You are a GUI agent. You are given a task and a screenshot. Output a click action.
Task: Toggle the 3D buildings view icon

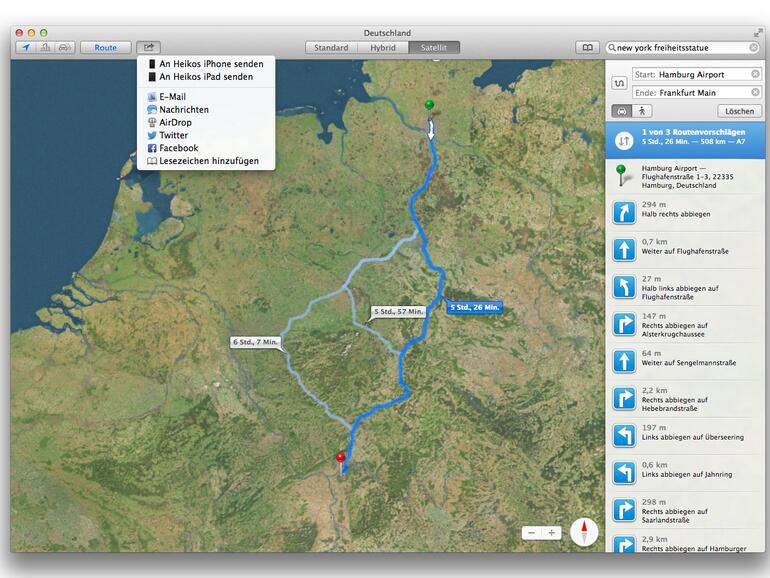[46, 48]
